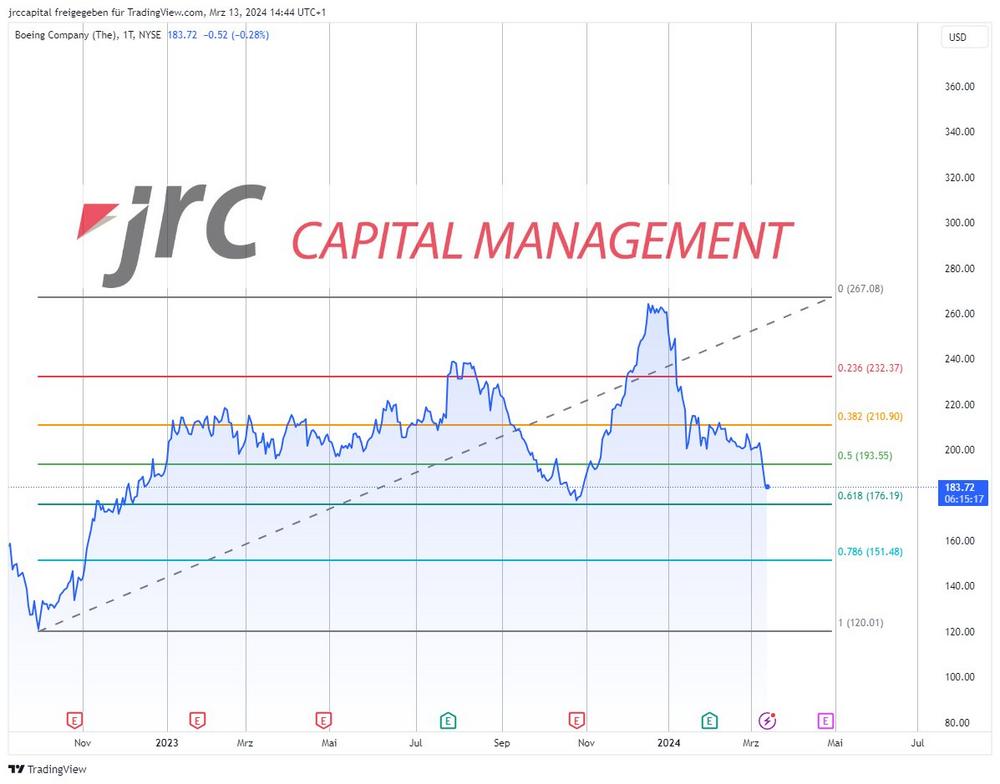
Task: Click the 360.00 price axis label
Action: [960, 86]
